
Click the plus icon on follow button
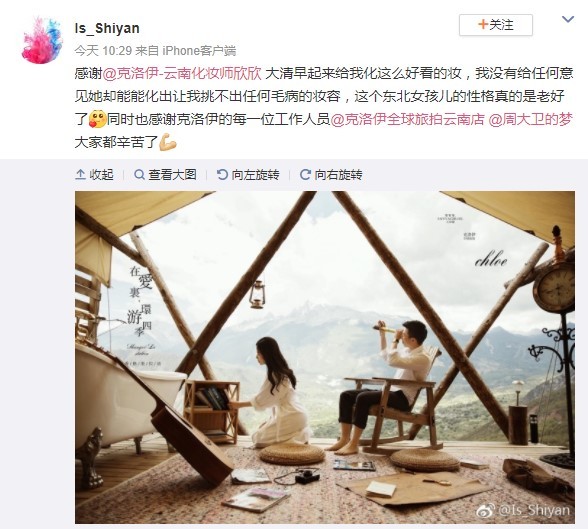pos(483,25)
